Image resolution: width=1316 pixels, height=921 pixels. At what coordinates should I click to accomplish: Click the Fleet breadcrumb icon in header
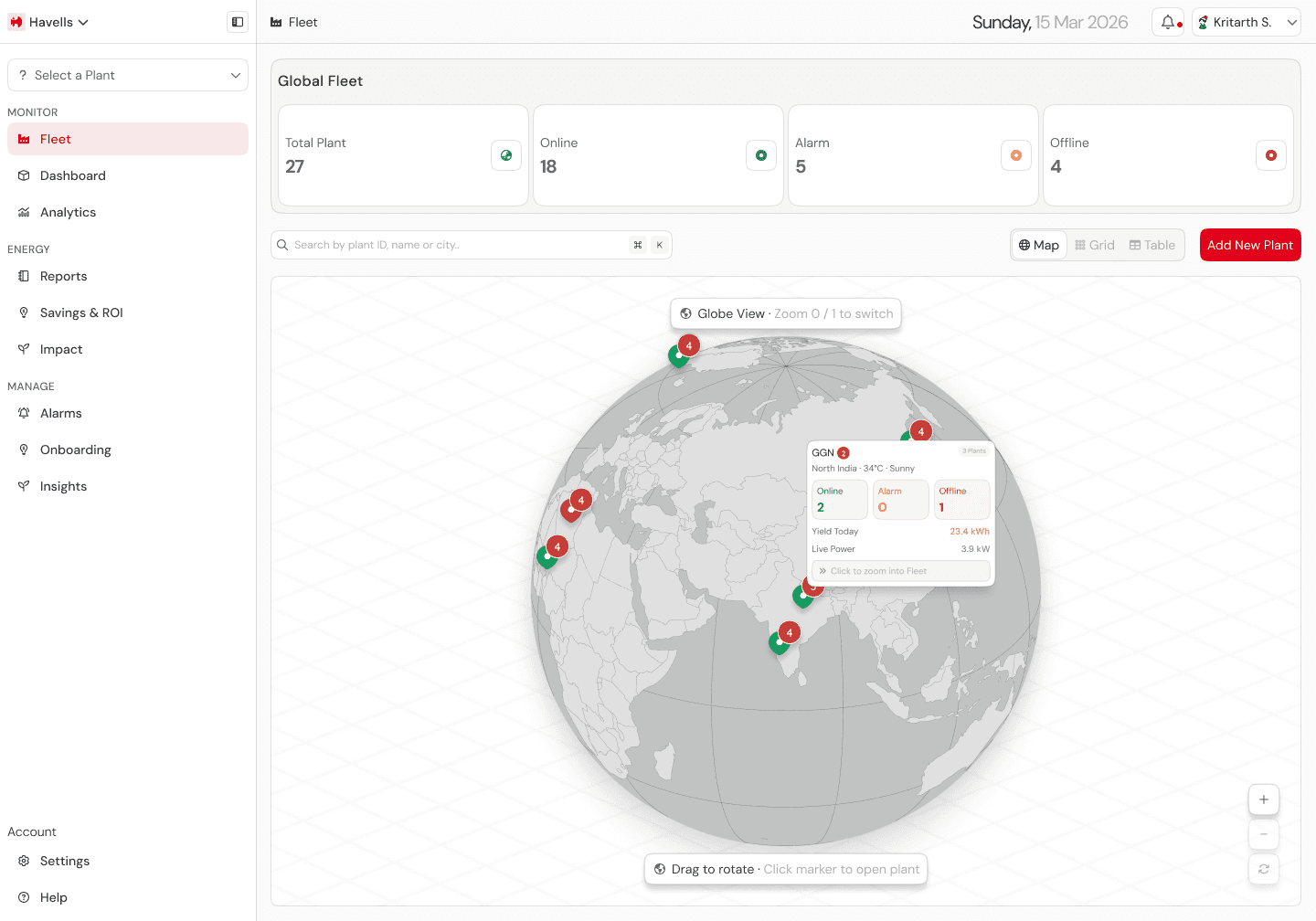276,22
